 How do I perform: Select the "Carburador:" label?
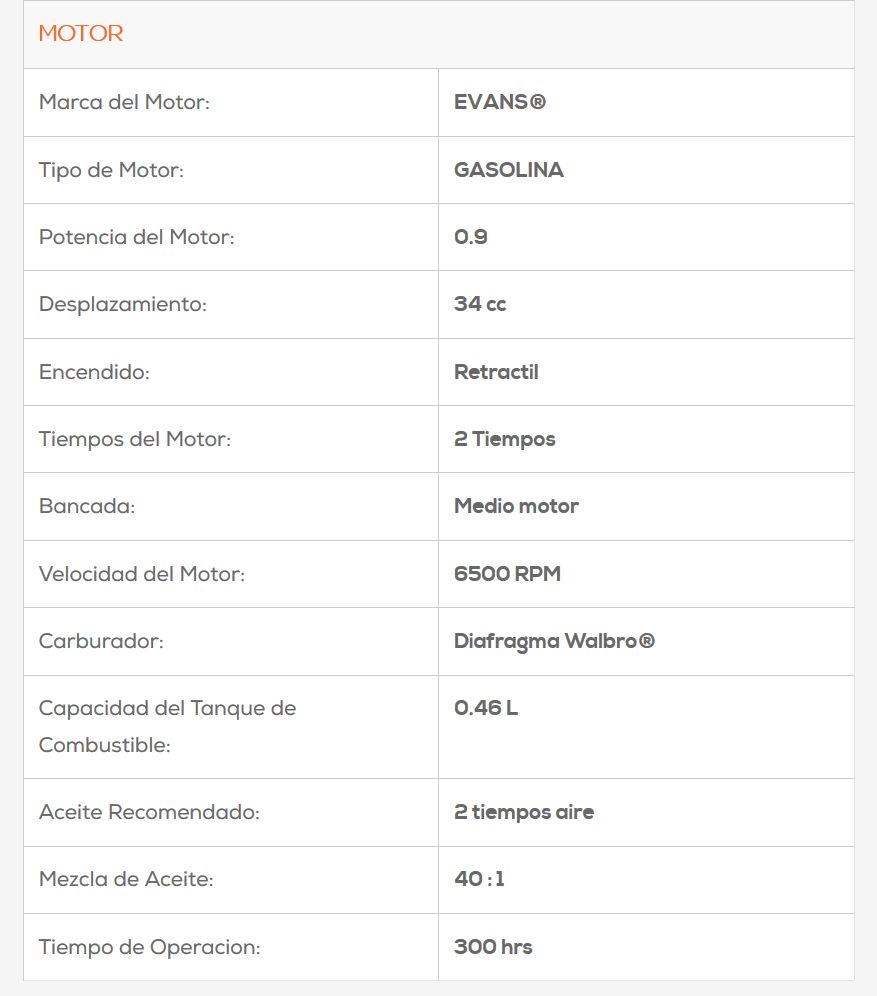pos(101,641)
